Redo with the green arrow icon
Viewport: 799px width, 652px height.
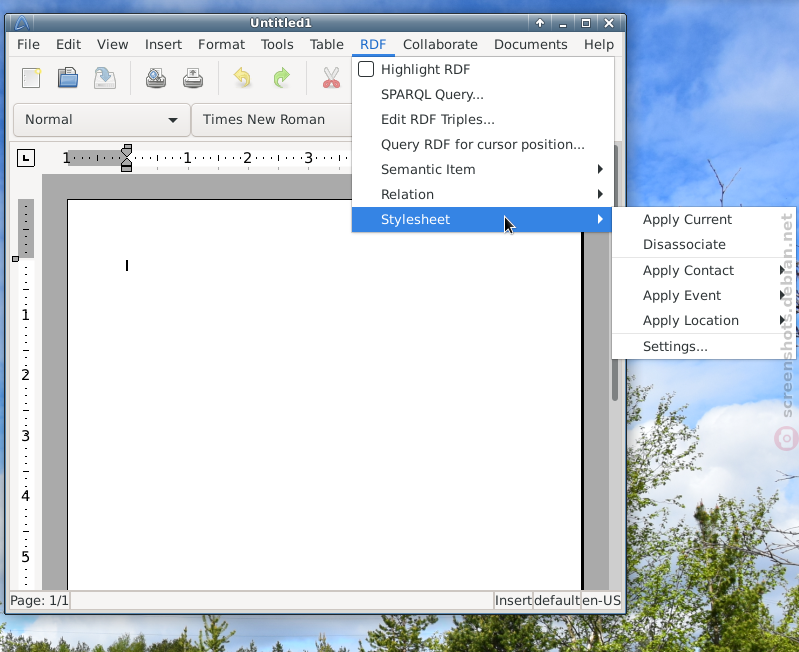[281, 78]
